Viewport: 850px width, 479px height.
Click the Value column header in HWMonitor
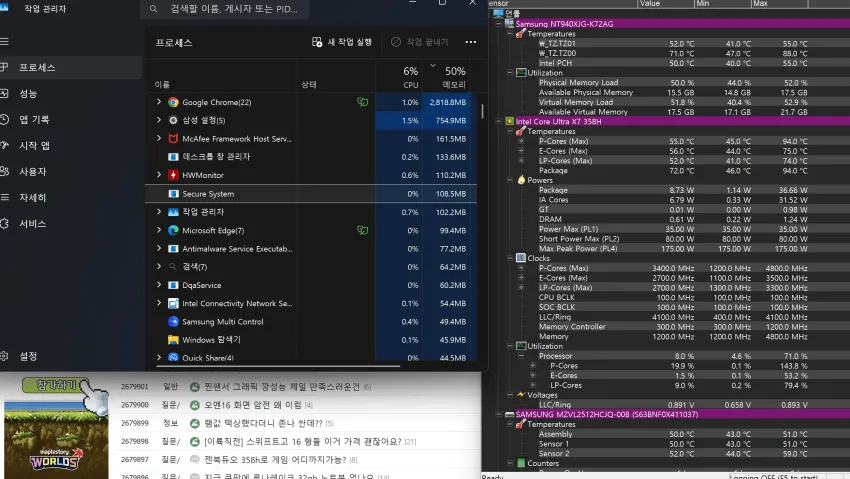pos(665,3)
